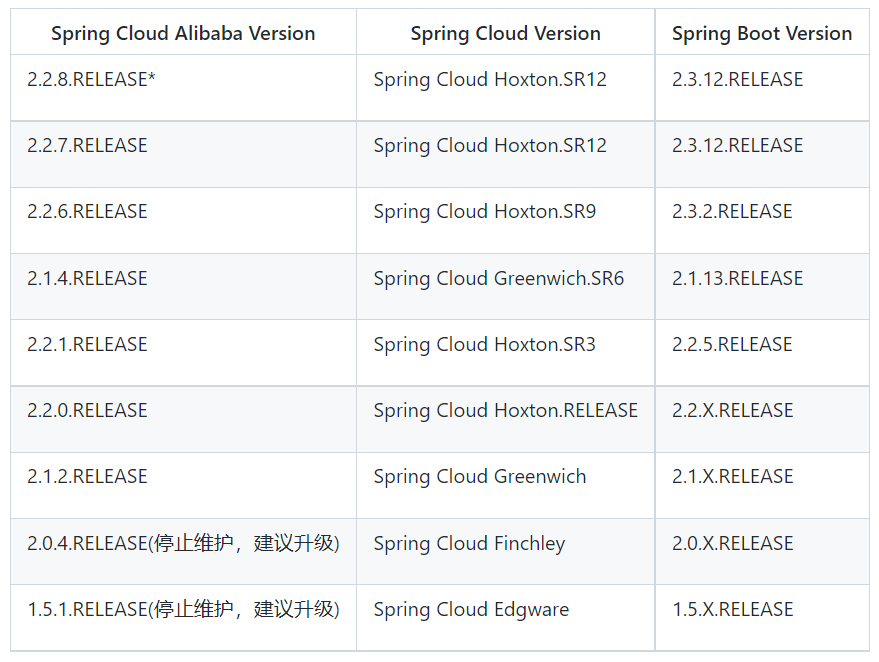Select the 2.2.1.RELEASE cell
Image resolution: width=879 pixels, height=662 pixels.
point(183,353)
